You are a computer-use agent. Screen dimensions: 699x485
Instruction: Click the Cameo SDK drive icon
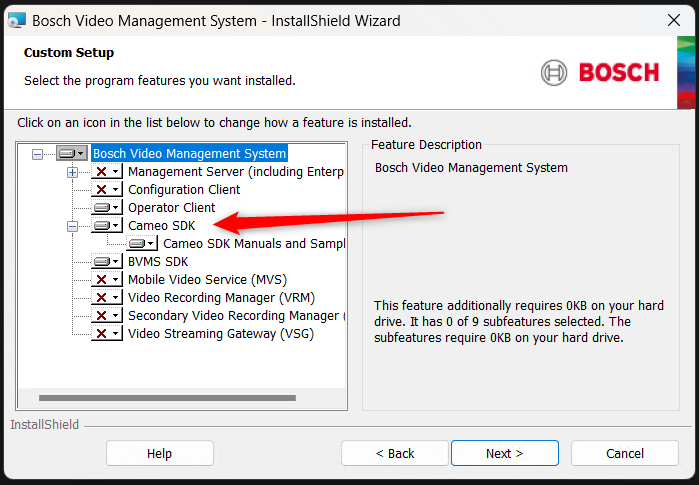[x=101, y=226]
